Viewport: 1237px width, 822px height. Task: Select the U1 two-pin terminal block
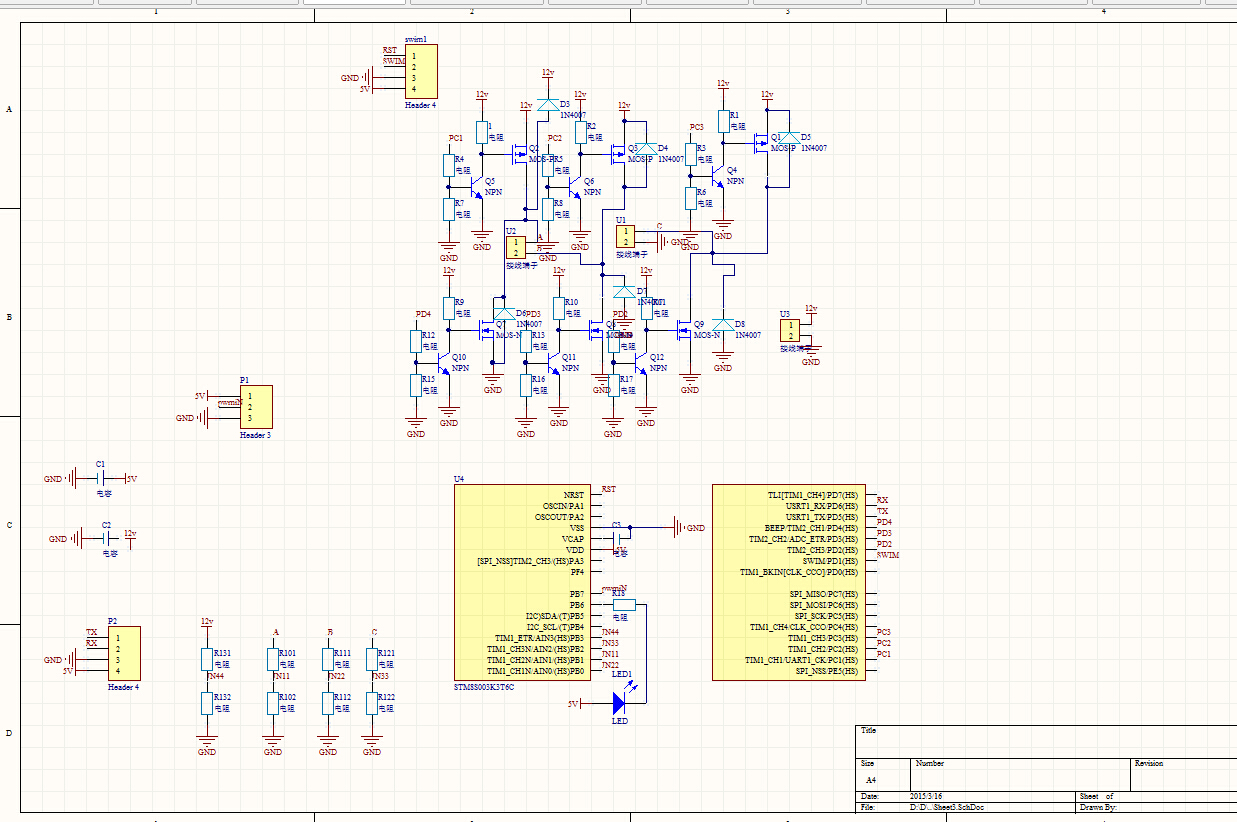pyautogui.click(x=625, y=236)
